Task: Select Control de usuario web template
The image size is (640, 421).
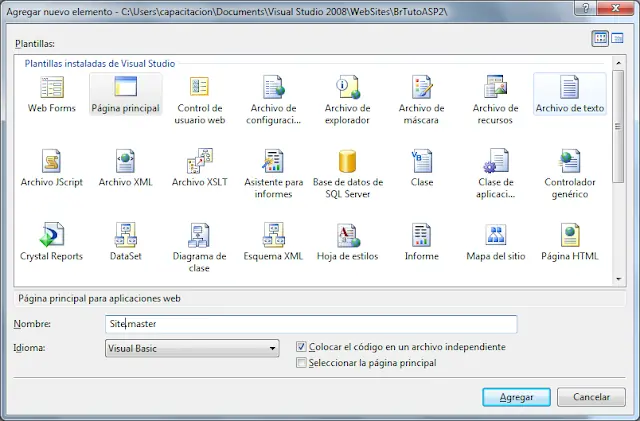Action: [200, 99]
